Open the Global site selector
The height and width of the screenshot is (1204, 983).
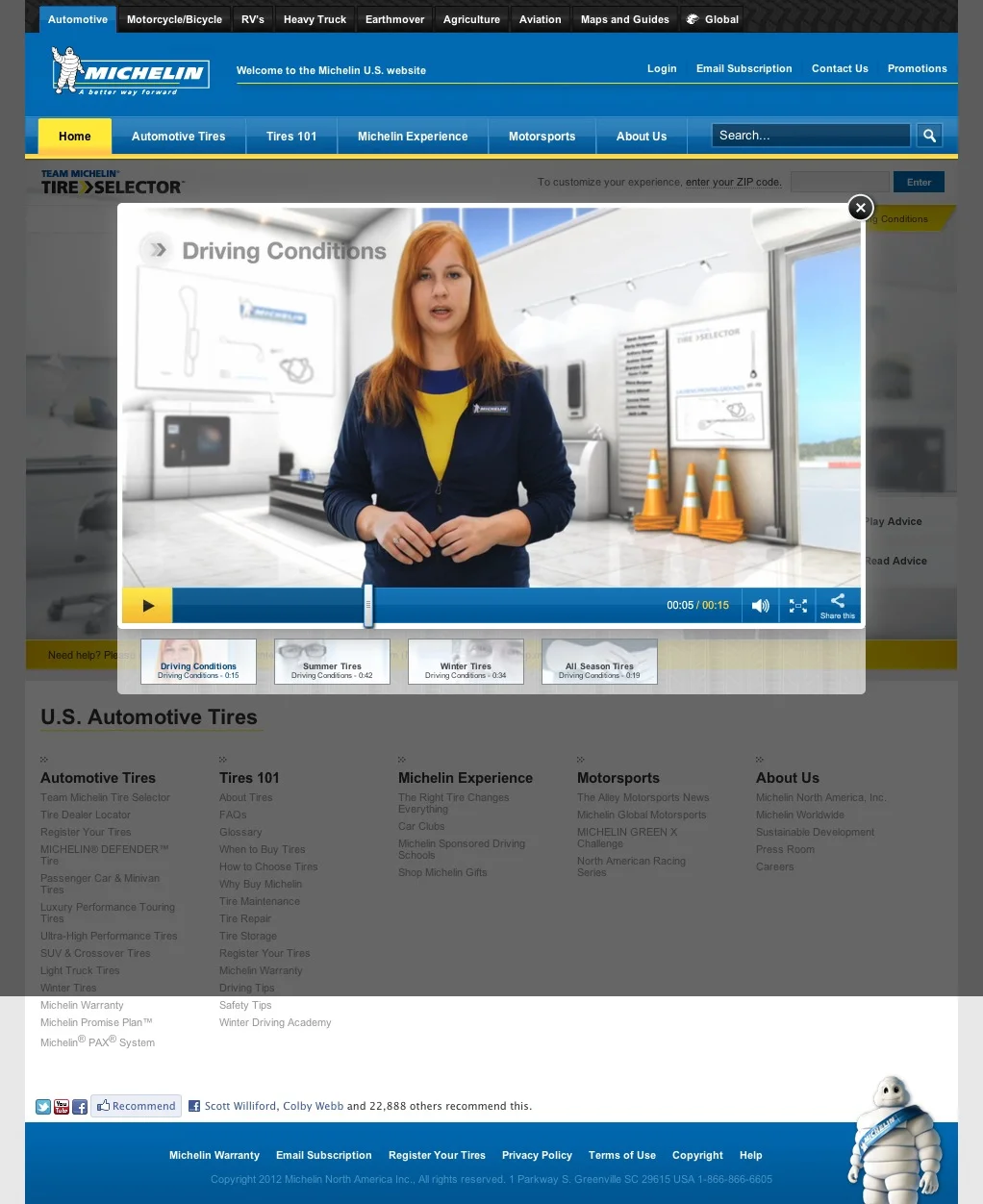tap(713, 19)
